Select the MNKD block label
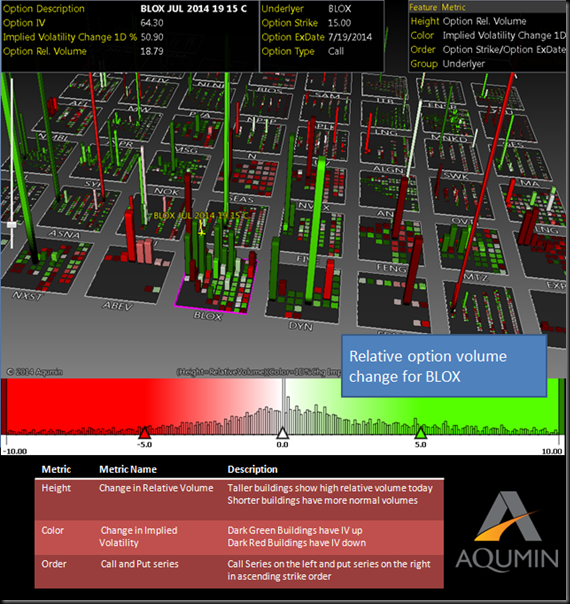The width and height of the screenshot is (570, 604). [x=449, y=138]
